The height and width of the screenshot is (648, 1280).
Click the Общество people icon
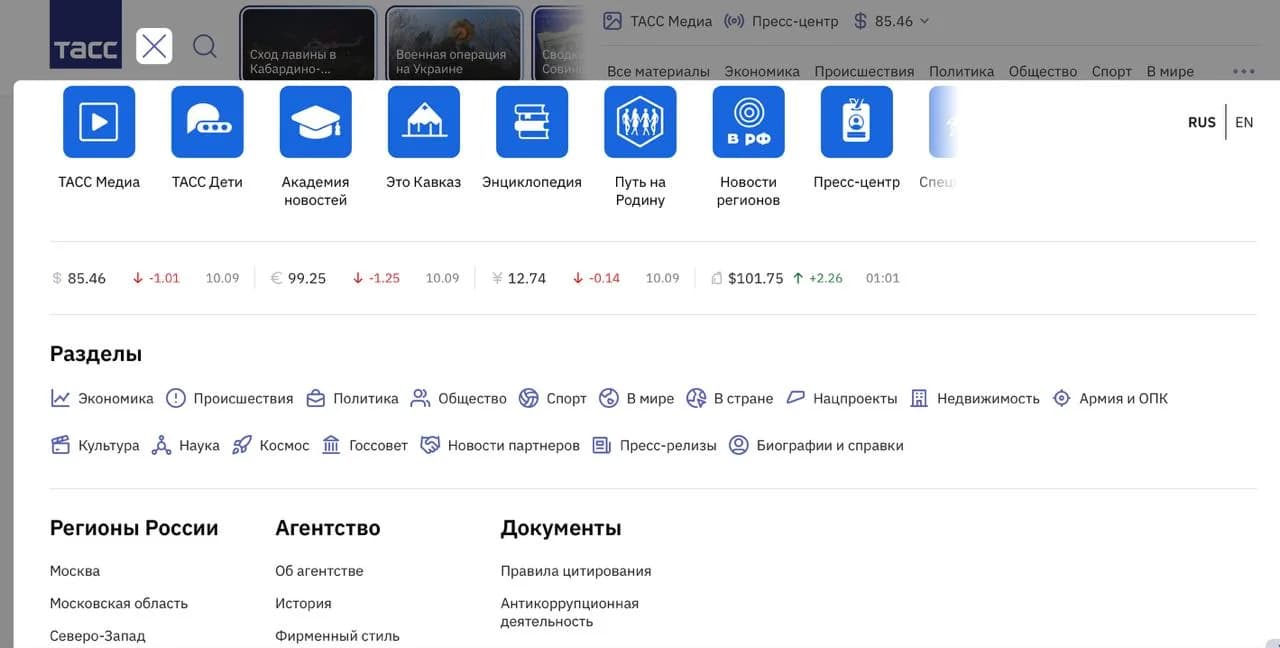pos(420,398)
